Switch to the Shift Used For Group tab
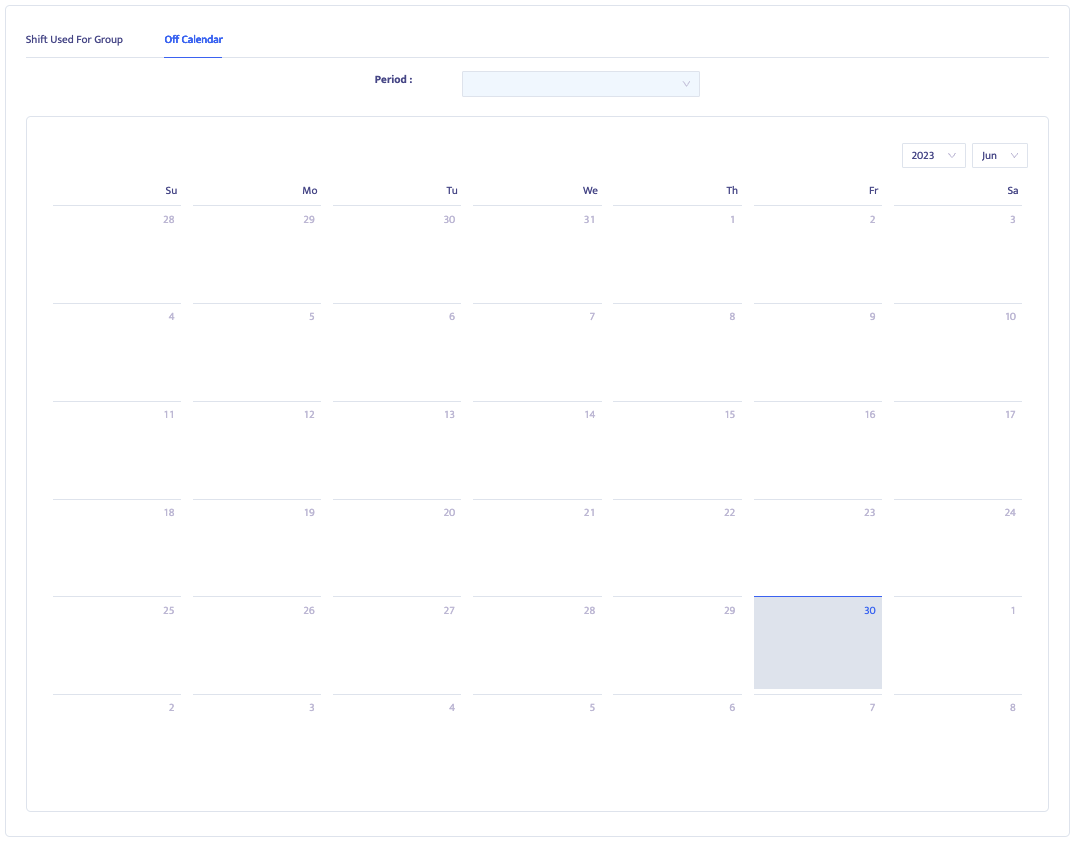This screenshot has height=847, width=1075. coord(74,39)
